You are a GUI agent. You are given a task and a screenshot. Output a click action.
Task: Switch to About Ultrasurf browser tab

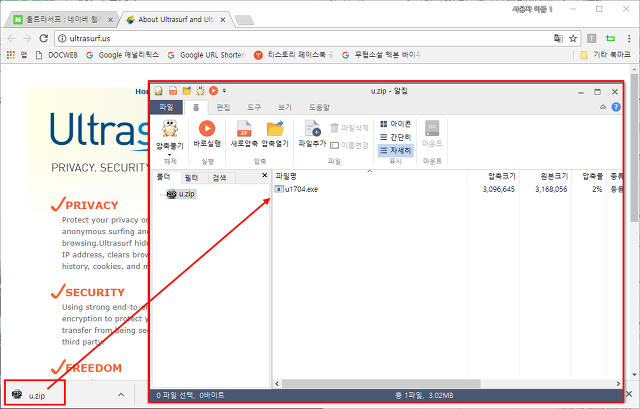tap(176, 19)
